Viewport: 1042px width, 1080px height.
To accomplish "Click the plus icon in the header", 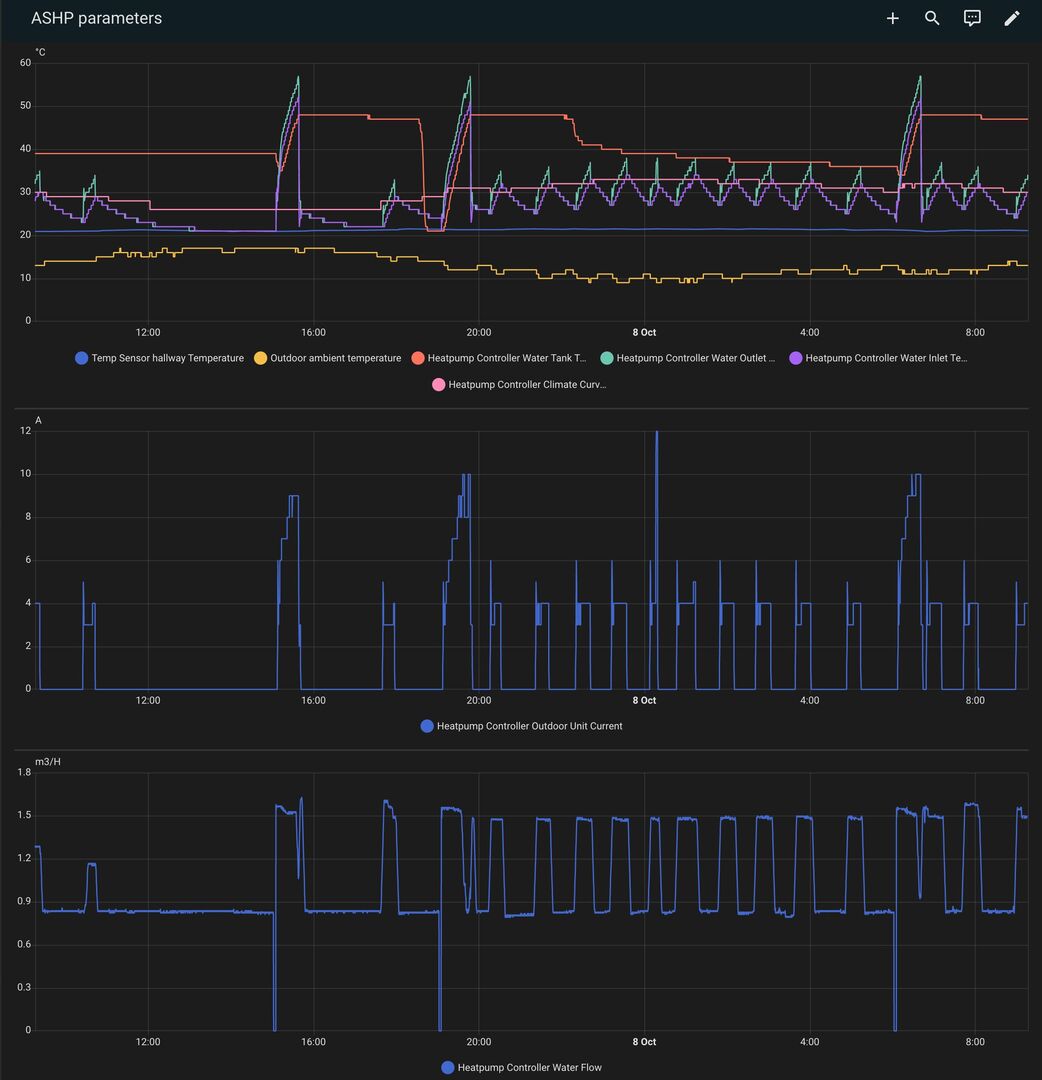I will pyautogui.click(x=892, y=18).
